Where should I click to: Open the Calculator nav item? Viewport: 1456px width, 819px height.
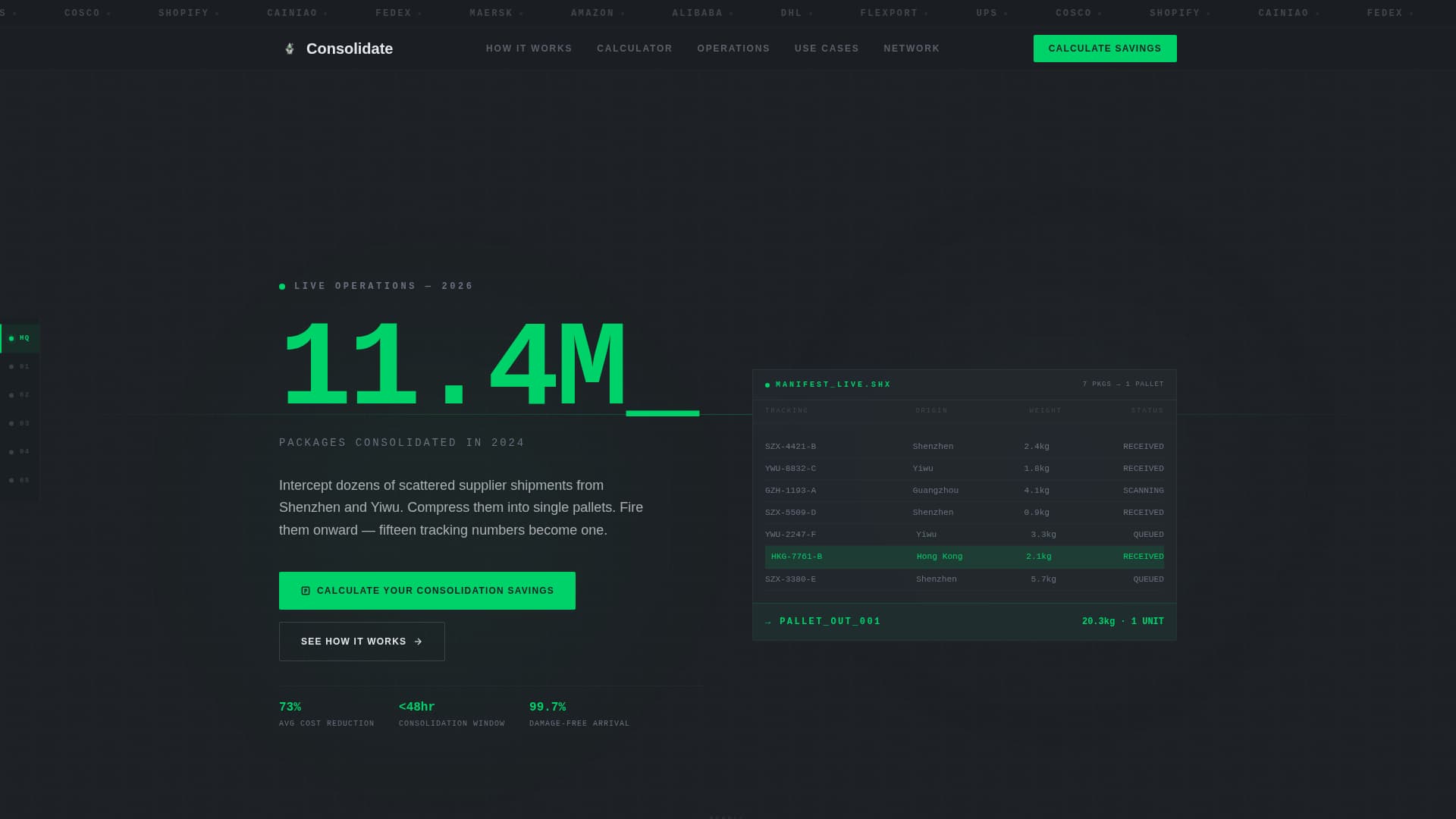[635, 49]
